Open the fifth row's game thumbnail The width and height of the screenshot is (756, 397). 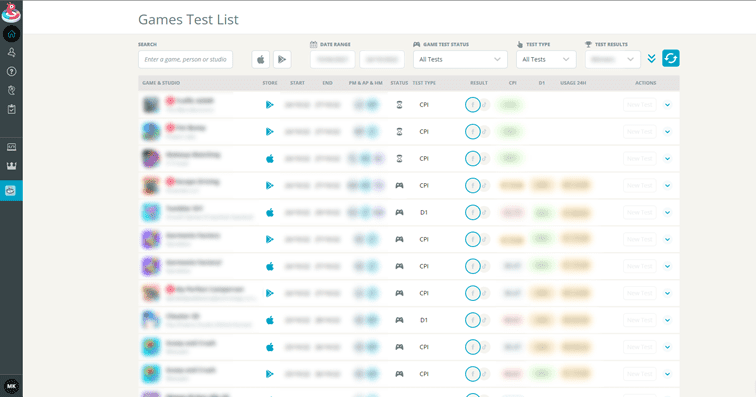point(151,212)
